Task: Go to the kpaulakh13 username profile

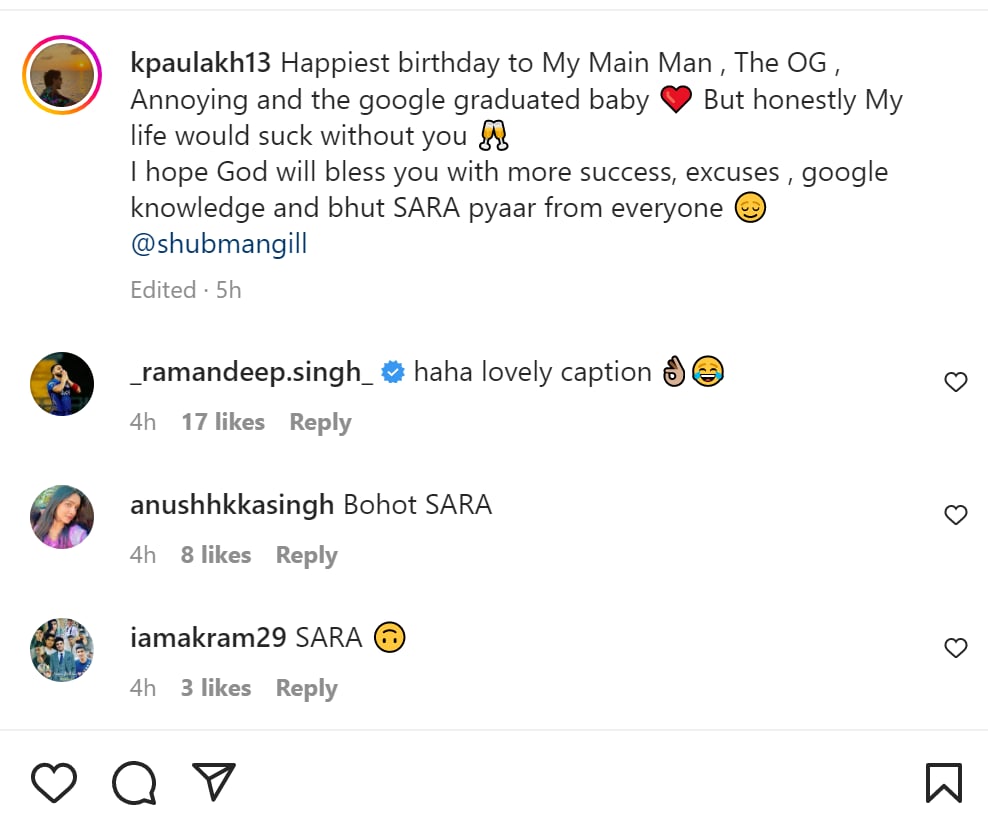Action: click(x=200, y=63)
